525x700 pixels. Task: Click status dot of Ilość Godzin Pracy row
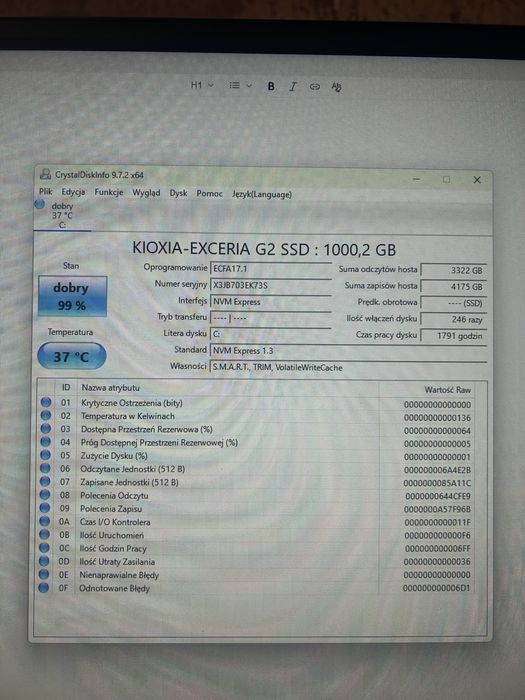point(44,547)
